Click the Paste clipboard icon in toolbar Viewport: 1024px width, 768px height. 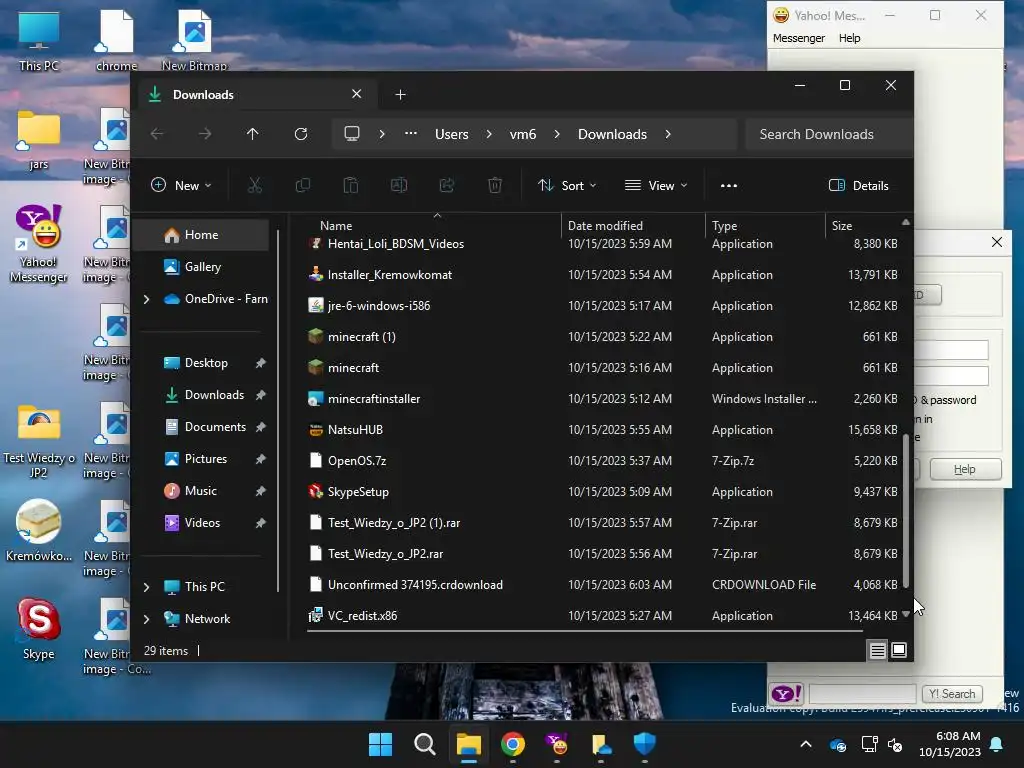(x=351, y=185)
